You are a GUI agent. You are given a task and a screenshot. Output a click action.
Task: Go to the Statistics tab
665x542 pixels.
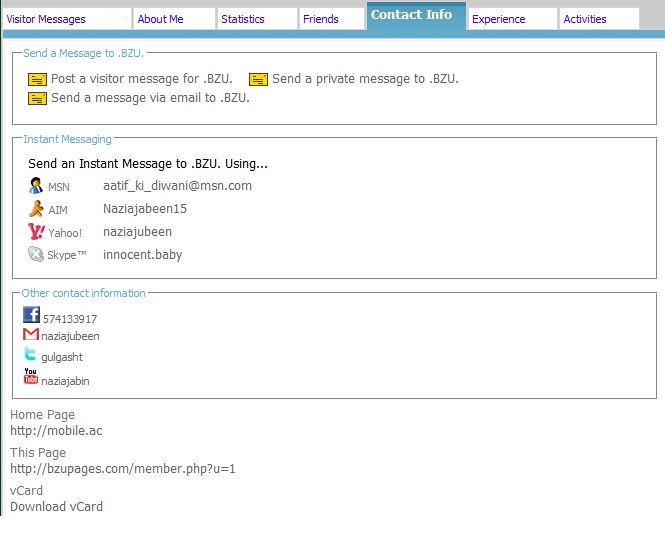(243, 19)
